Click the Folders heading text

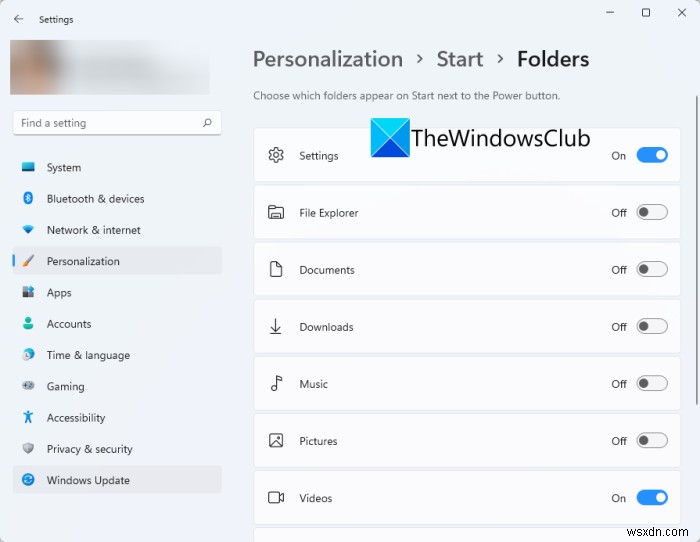[x=553, y=59]
